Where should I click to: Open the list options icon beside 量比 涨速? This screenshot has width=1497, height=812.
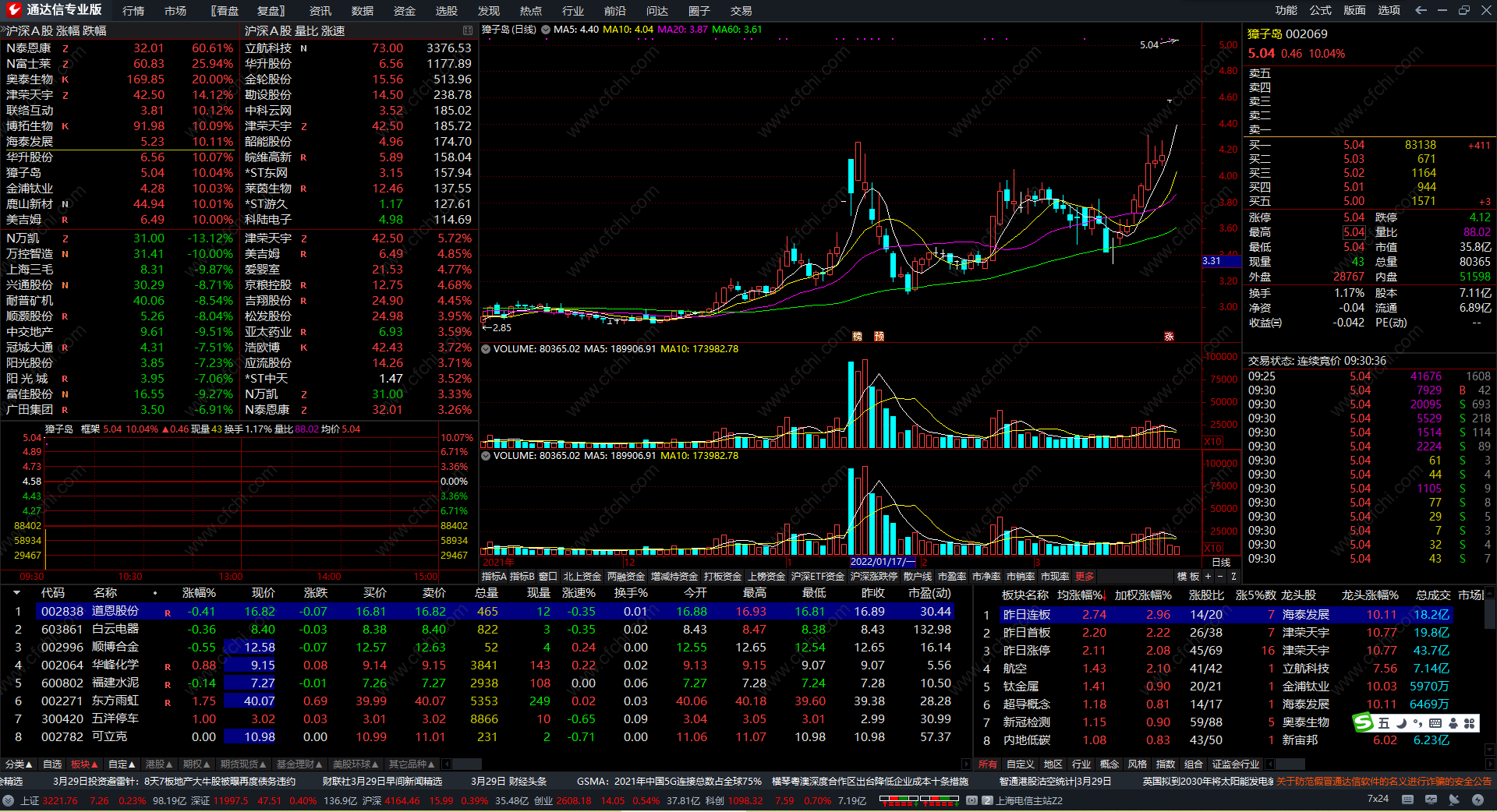[468, 30]
